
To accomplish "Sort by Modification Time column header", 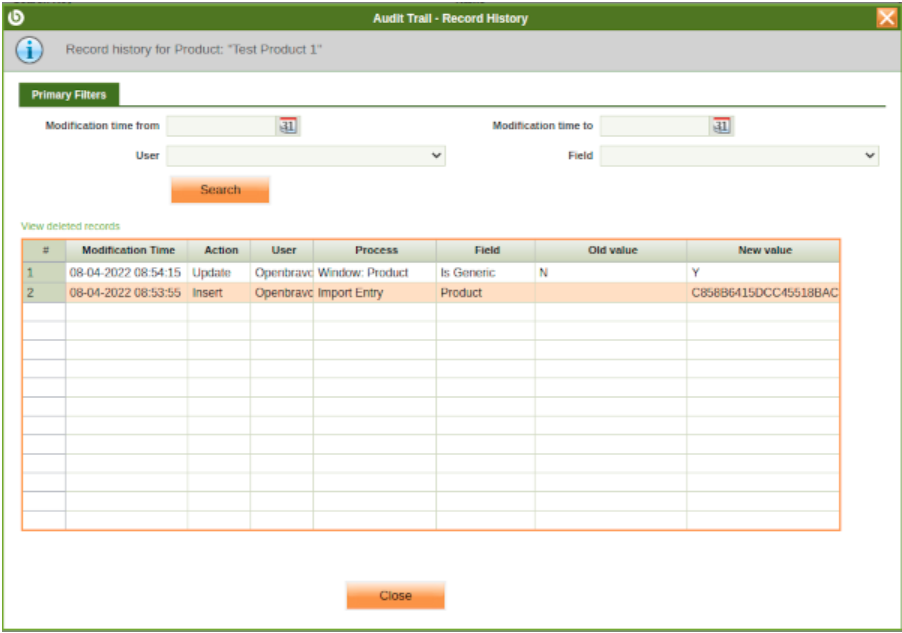I will tap(128, 250).
